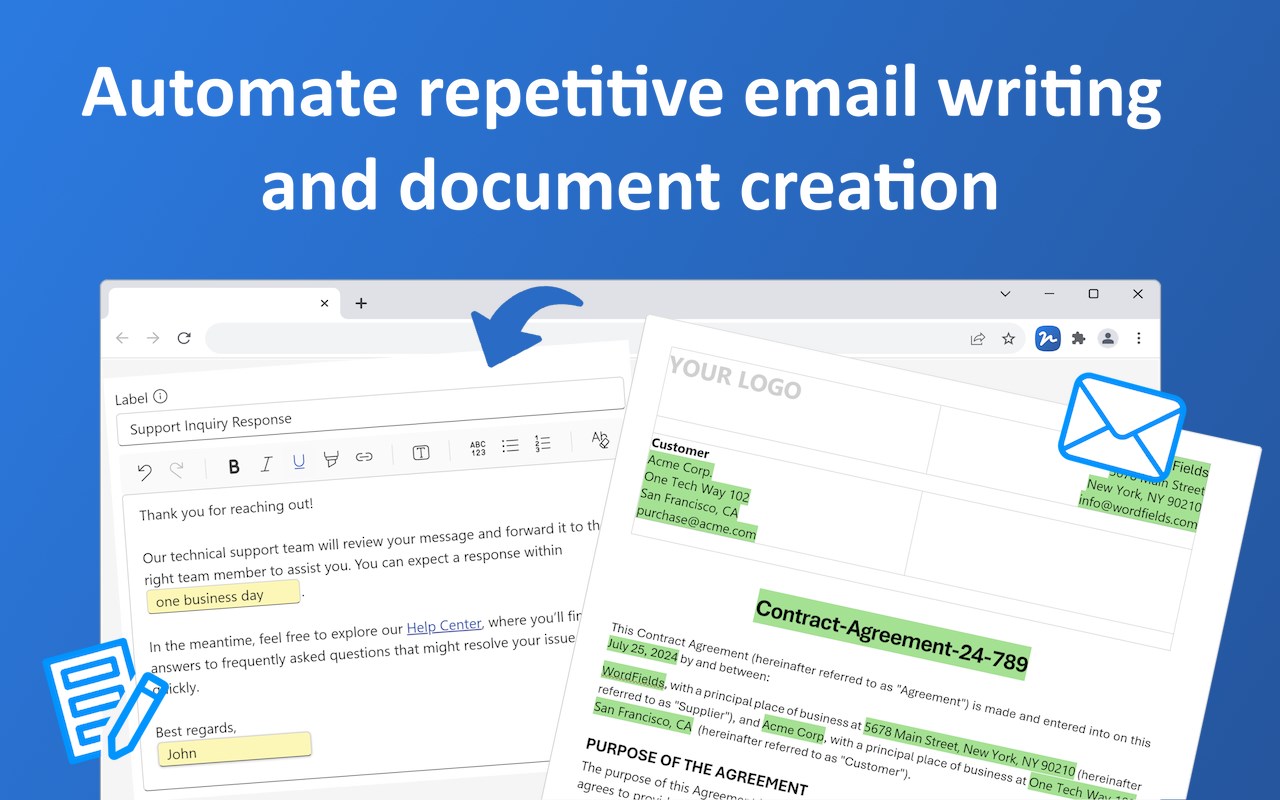Click the 'Label' caption above the field
The width and height of the screenshot is (1280, 800).
click(131, 399)
